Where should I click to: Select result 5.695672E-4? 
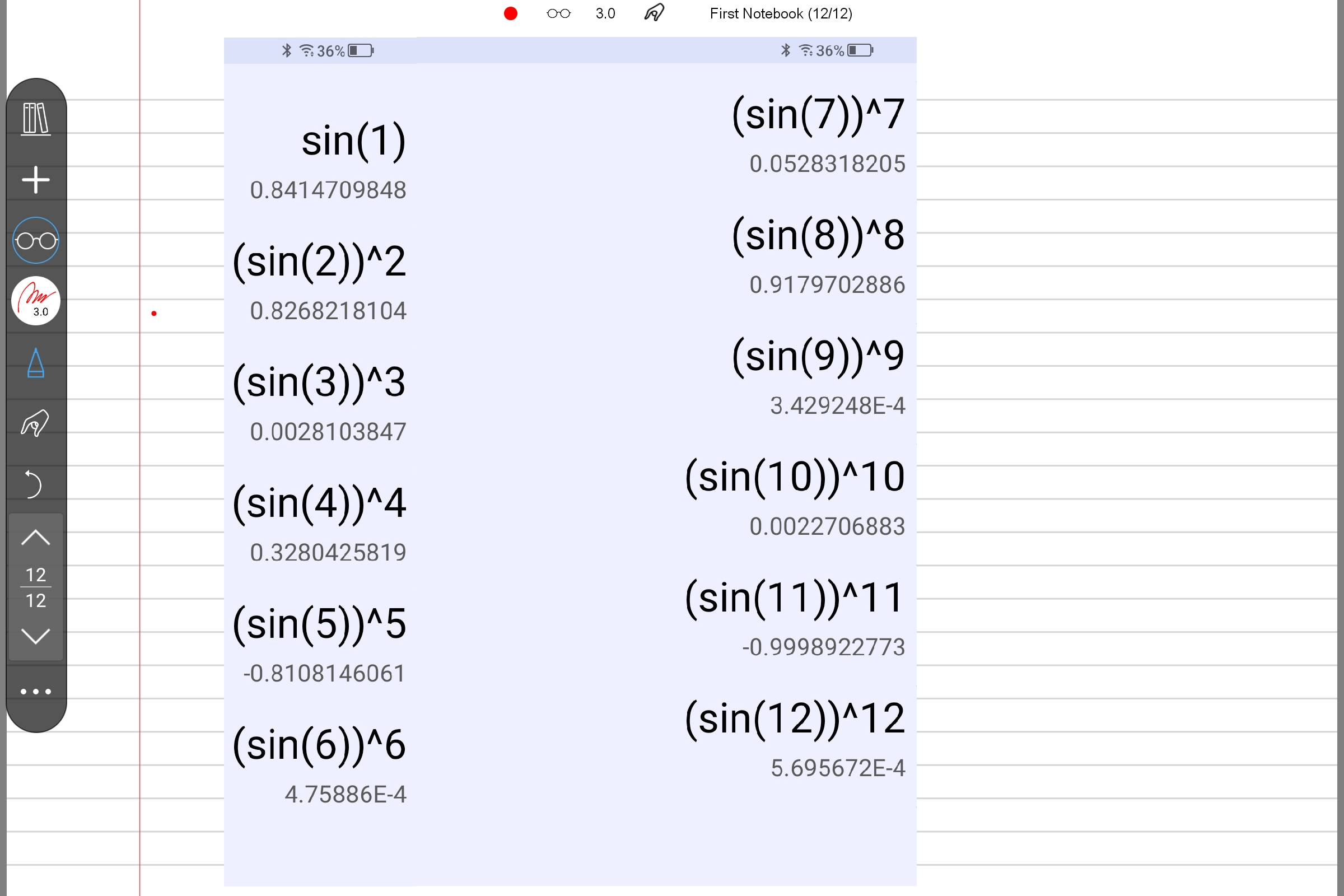coord(838,768)
